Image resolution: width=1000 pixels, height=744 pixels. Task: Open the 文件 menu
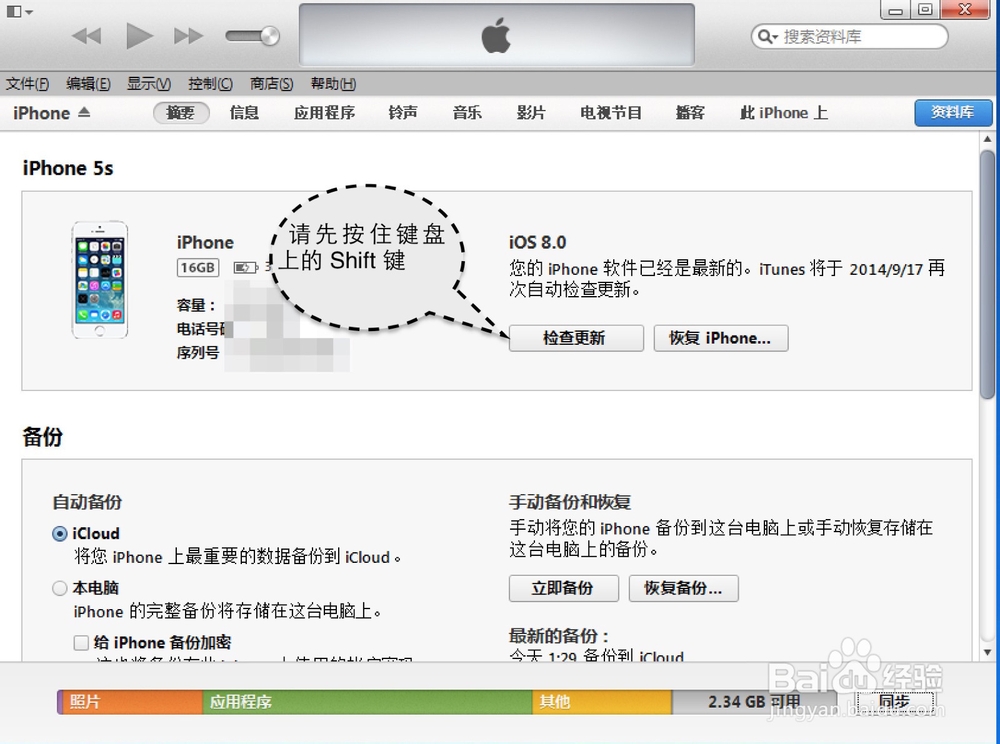26,83
